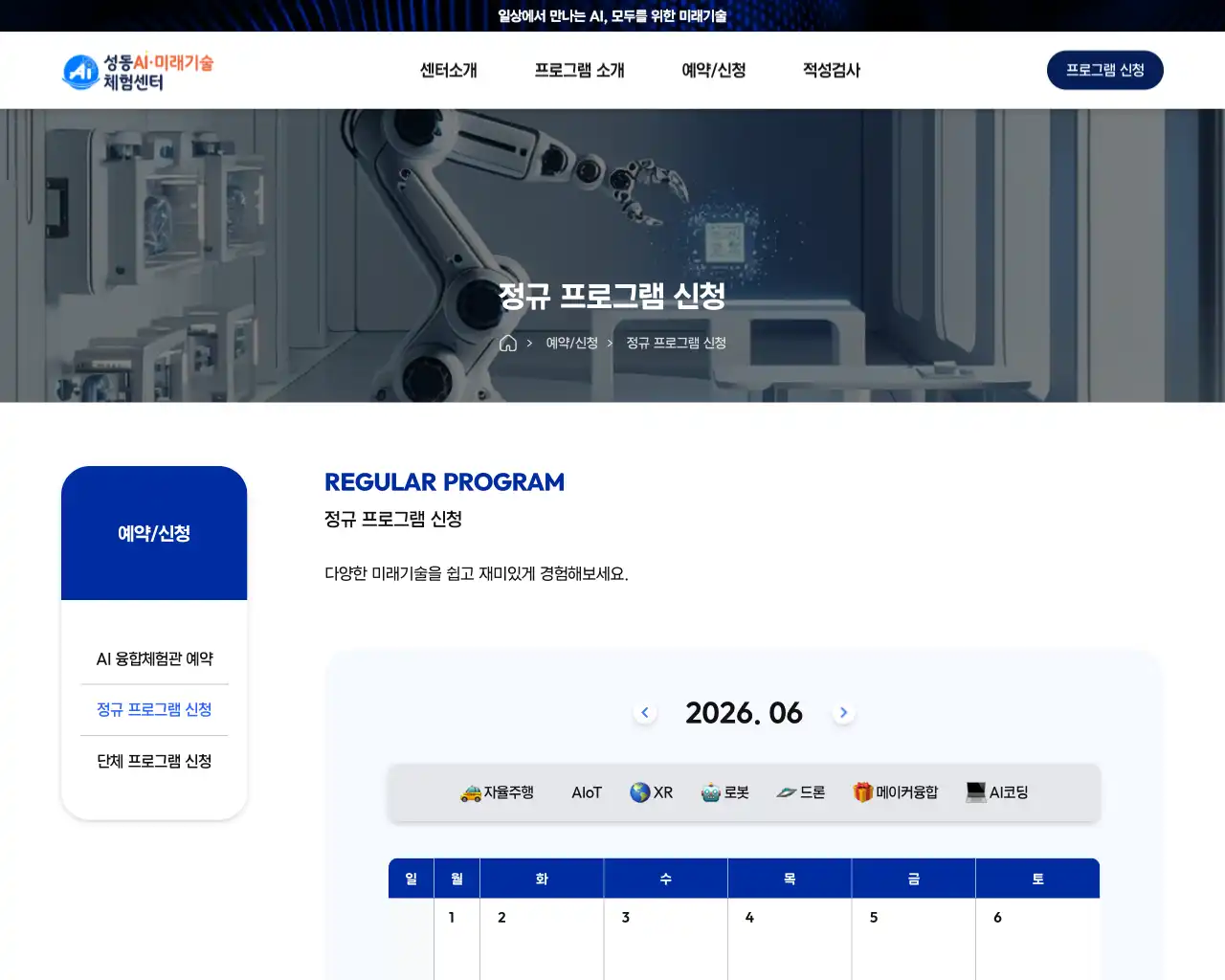Click the 정규 프로그램 신청 breadcrumb link
Viewport: 1225px width, 980px height.
coord(676,343)
